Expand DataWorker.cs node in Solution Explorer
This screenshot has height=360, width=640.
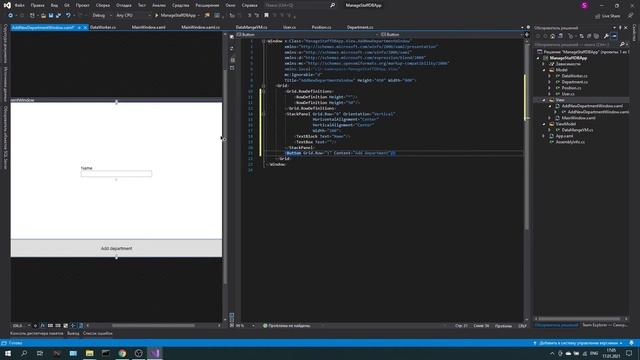click(550, 76)
